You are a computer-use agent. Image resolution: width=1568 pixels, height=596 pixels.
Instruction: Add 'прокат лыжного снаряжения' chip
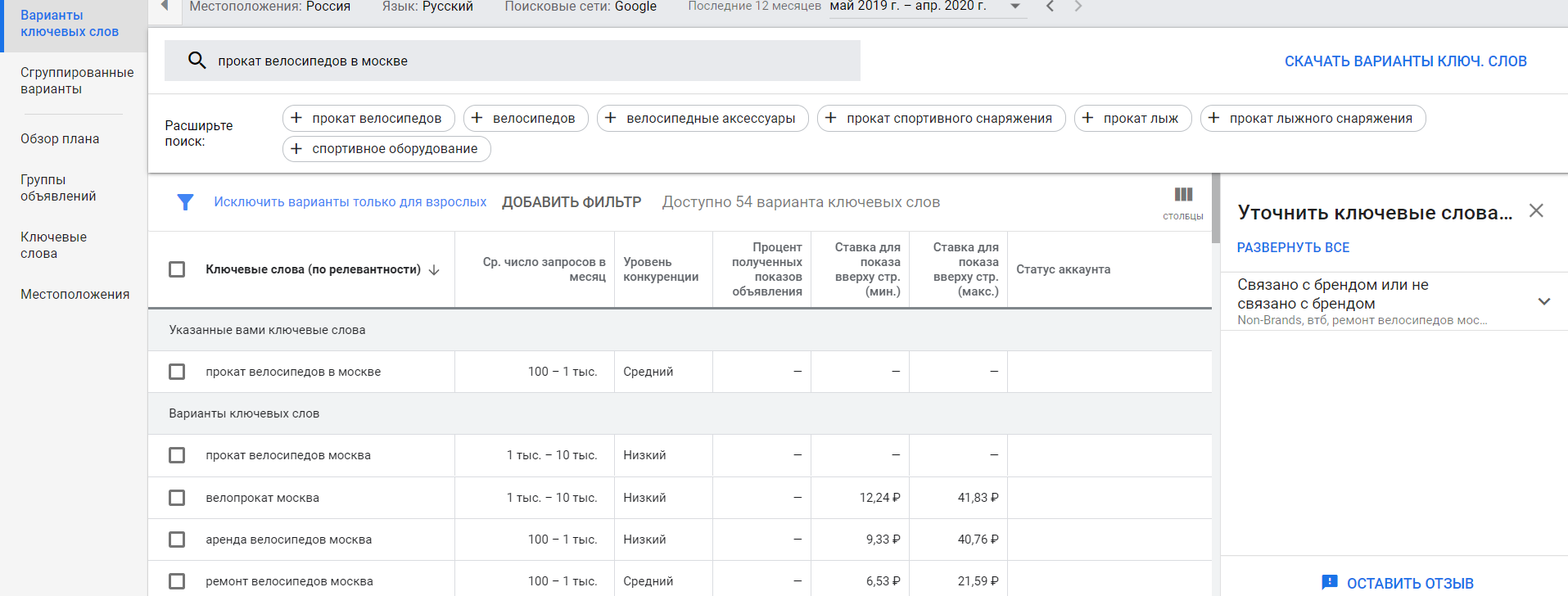click(1313, 118)
